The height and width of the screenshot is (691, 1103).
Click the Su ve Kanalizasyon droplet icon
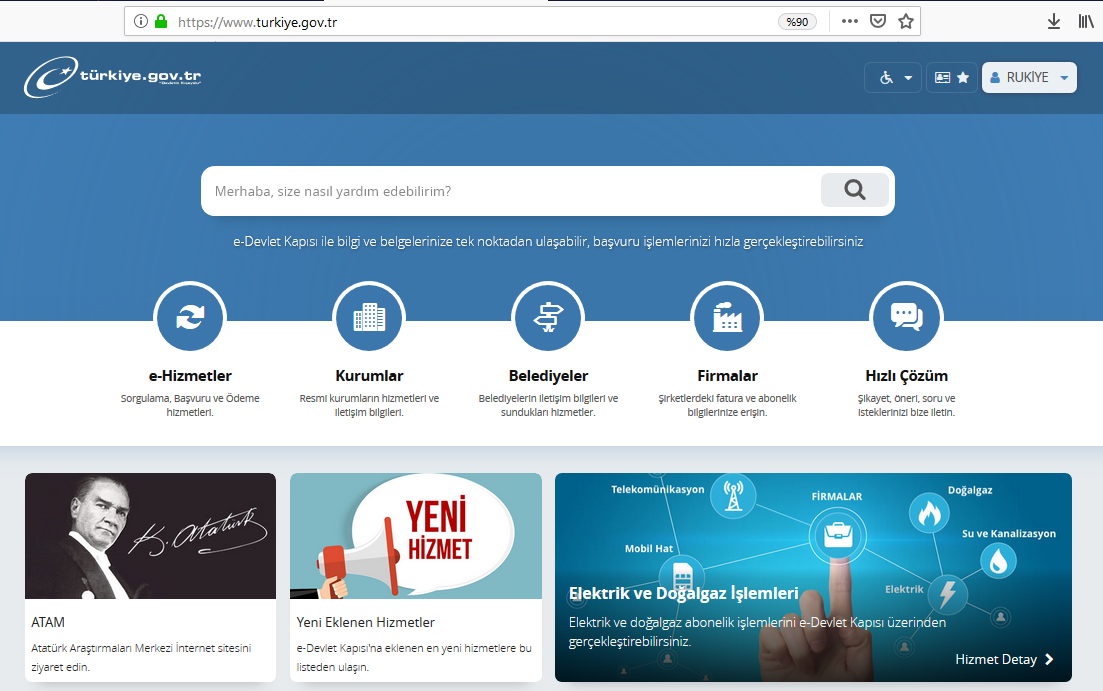point(997,561)
